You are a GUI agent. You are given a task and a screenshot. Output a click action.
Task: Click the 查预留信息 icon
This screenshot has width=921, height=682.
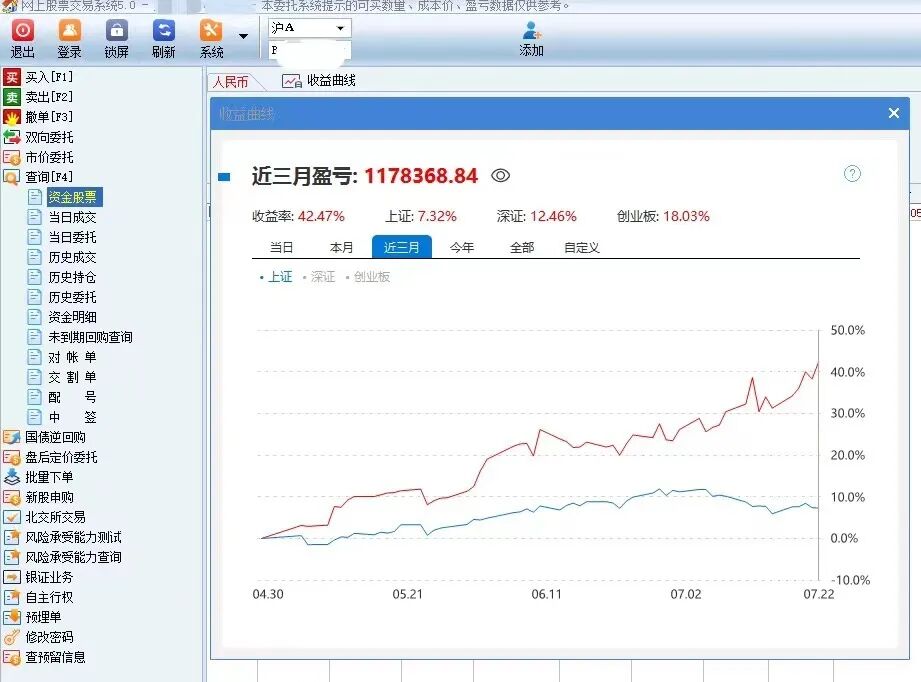(12, 657)
